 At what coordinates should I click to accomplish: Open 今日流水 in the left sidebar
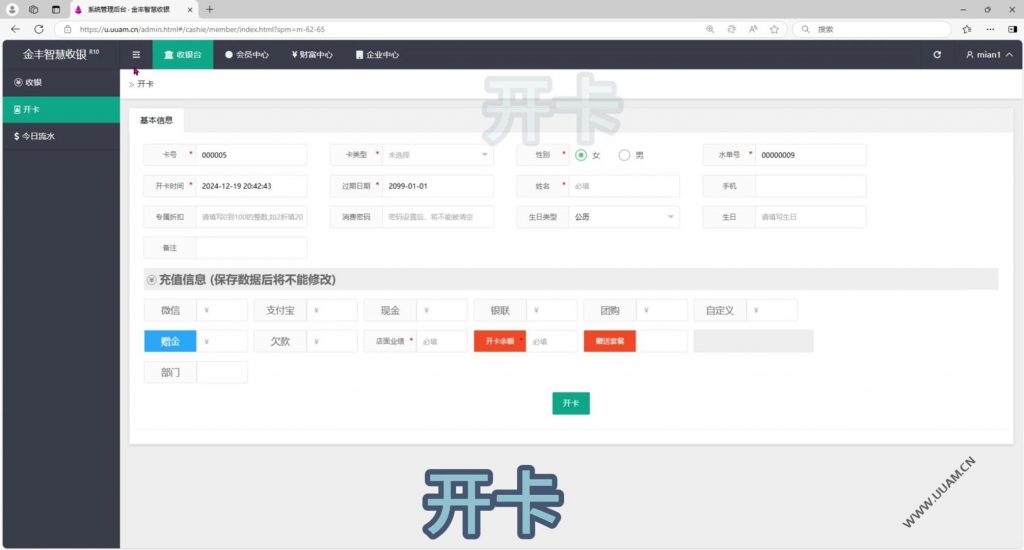[35, 135]
